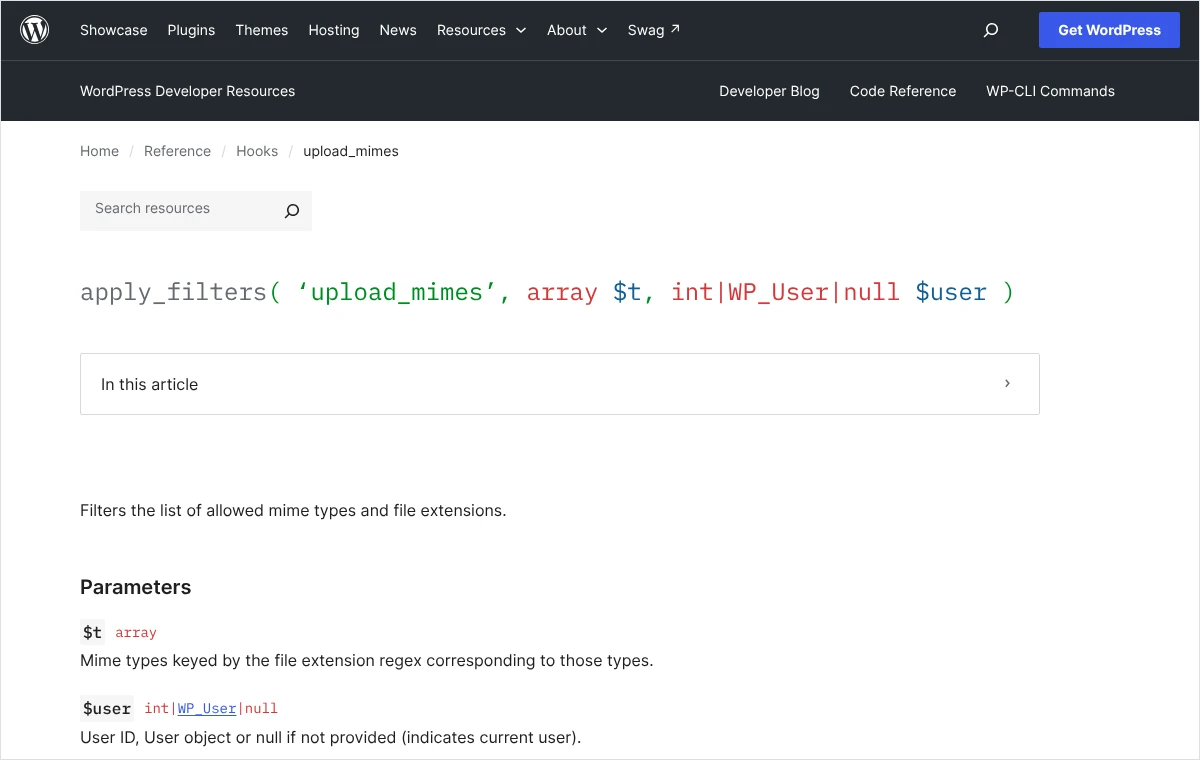Viewport: 1200px width, 760px height.
Task: Expand the In this article section
Action: pos(560,384)
